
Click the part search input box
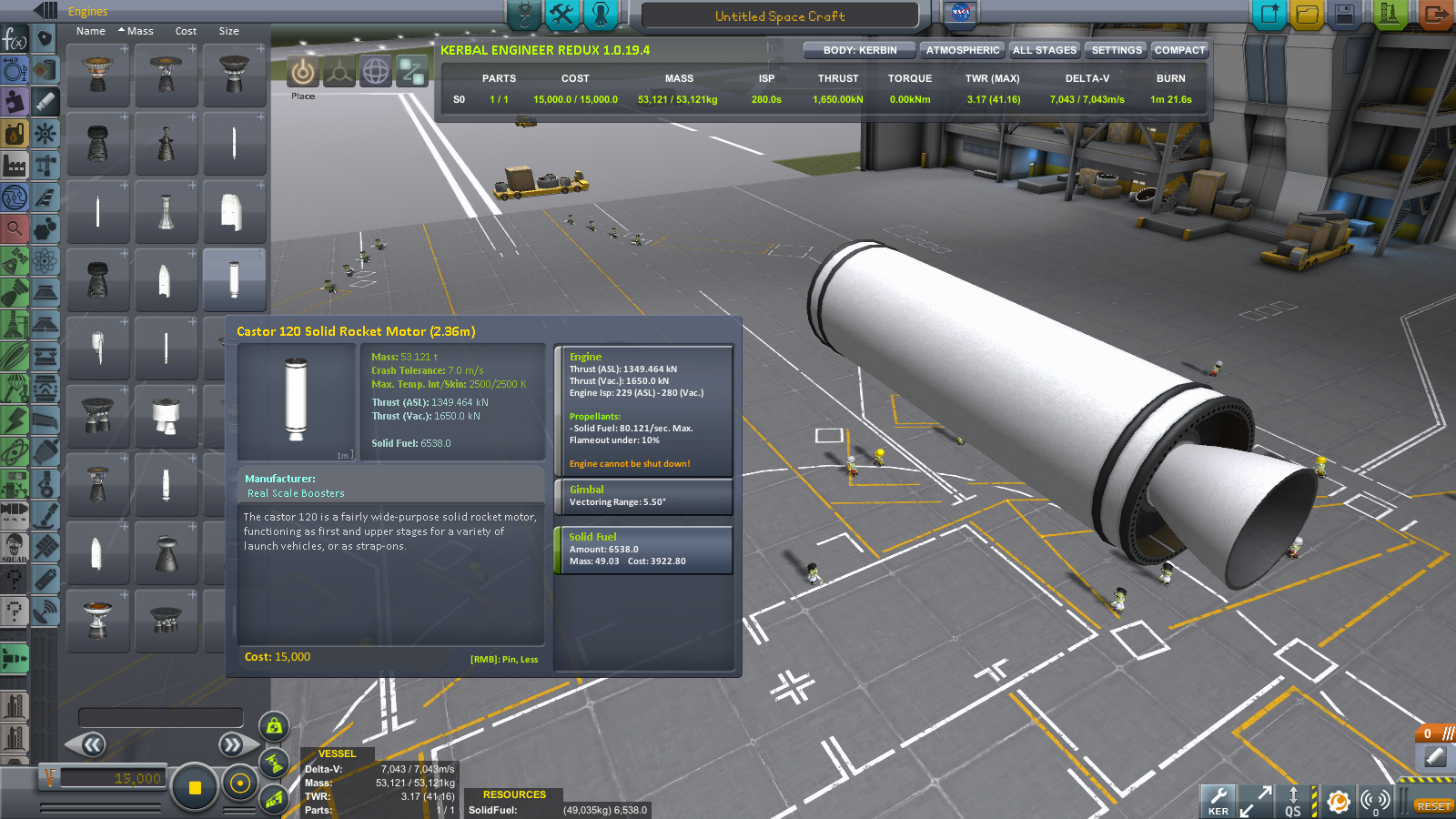pos(160,718)
